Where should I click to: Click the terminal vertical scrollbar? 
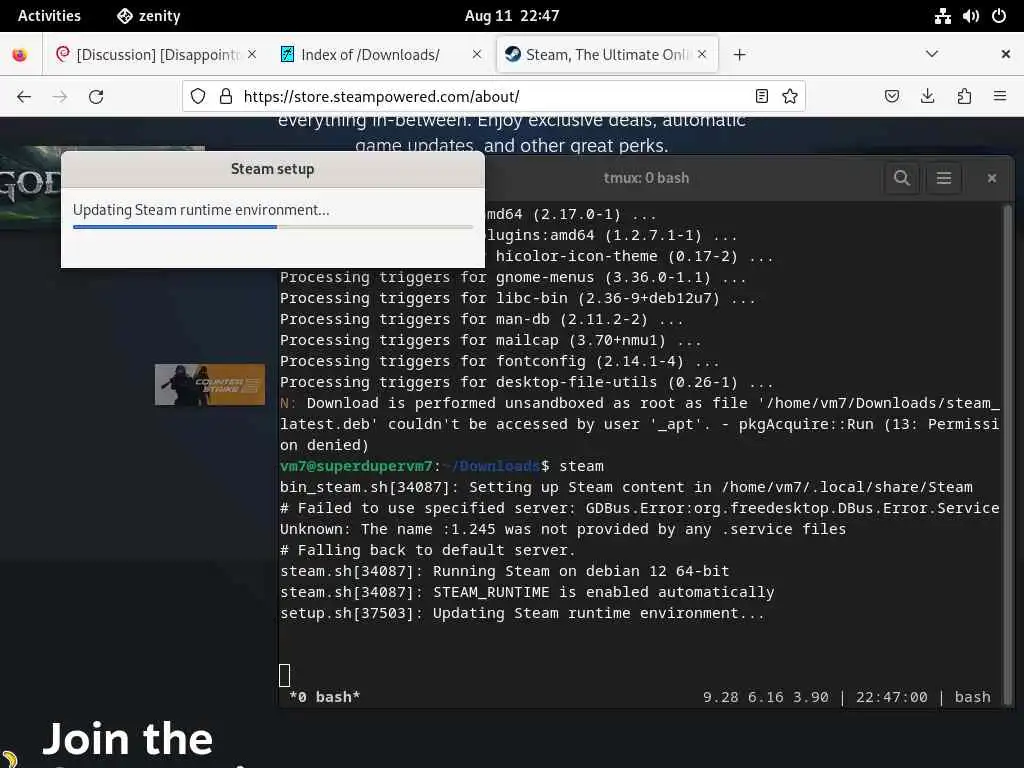pos(1008,454)
